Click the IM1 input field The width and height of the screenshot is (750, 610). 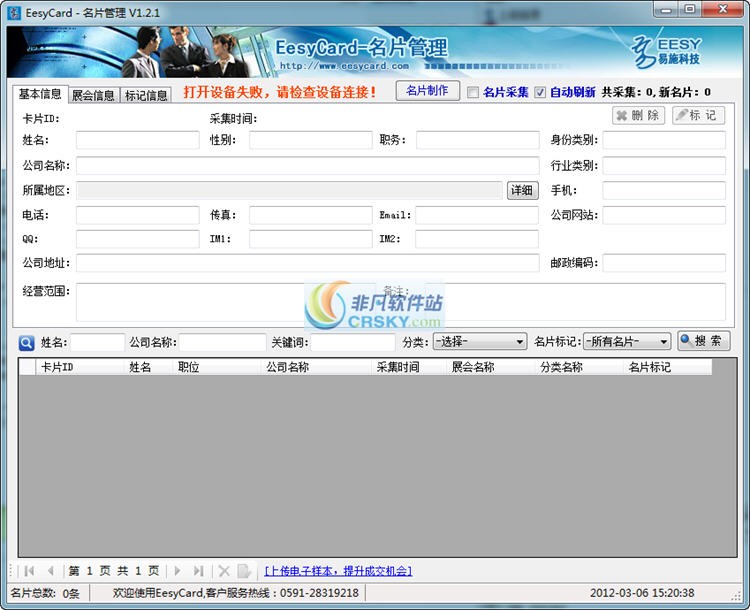[x=311, y=239]
